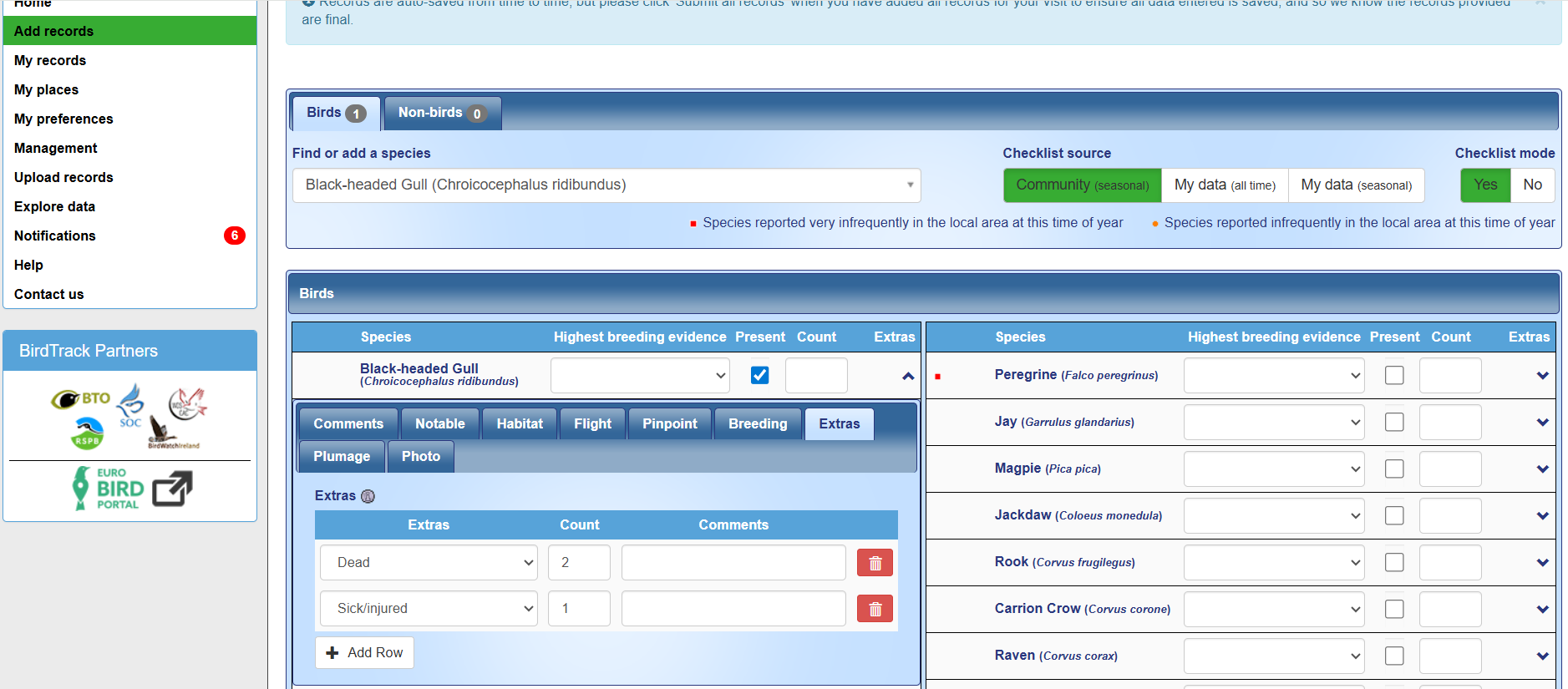The height and width of the screenshot is (689, 1568).
Task: Set Checklist mode to No
Action: click(1532, 185)
